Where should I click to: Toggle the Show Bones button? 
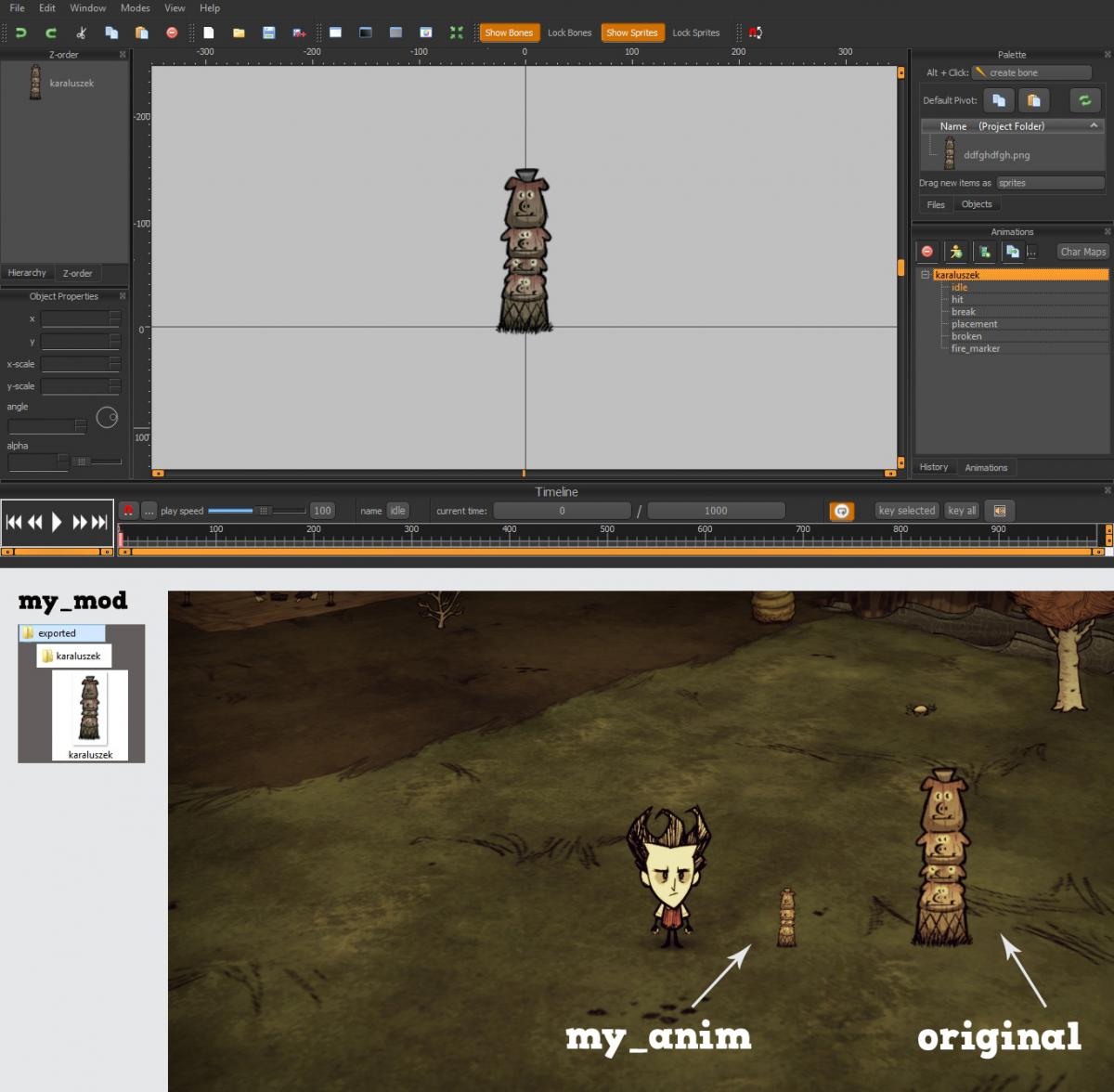click(x=509, y=32)
